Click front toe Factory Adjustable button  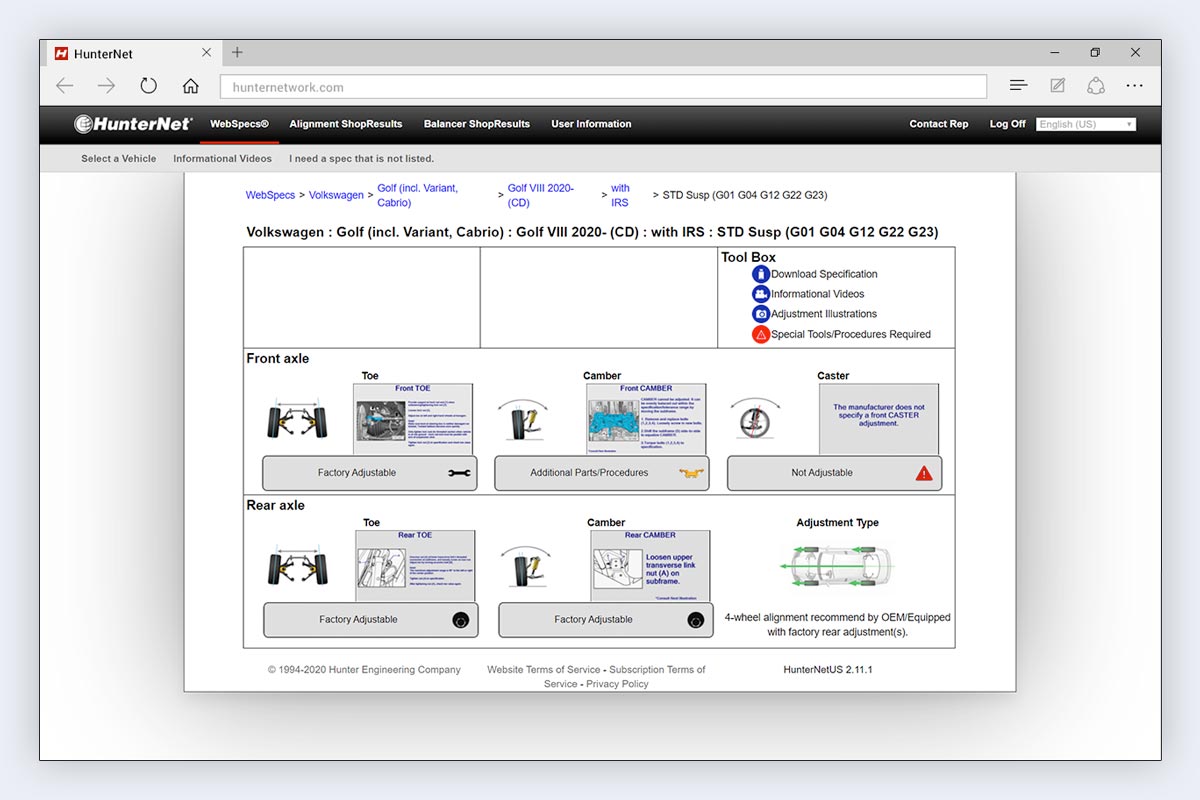(x=370, y=473)
